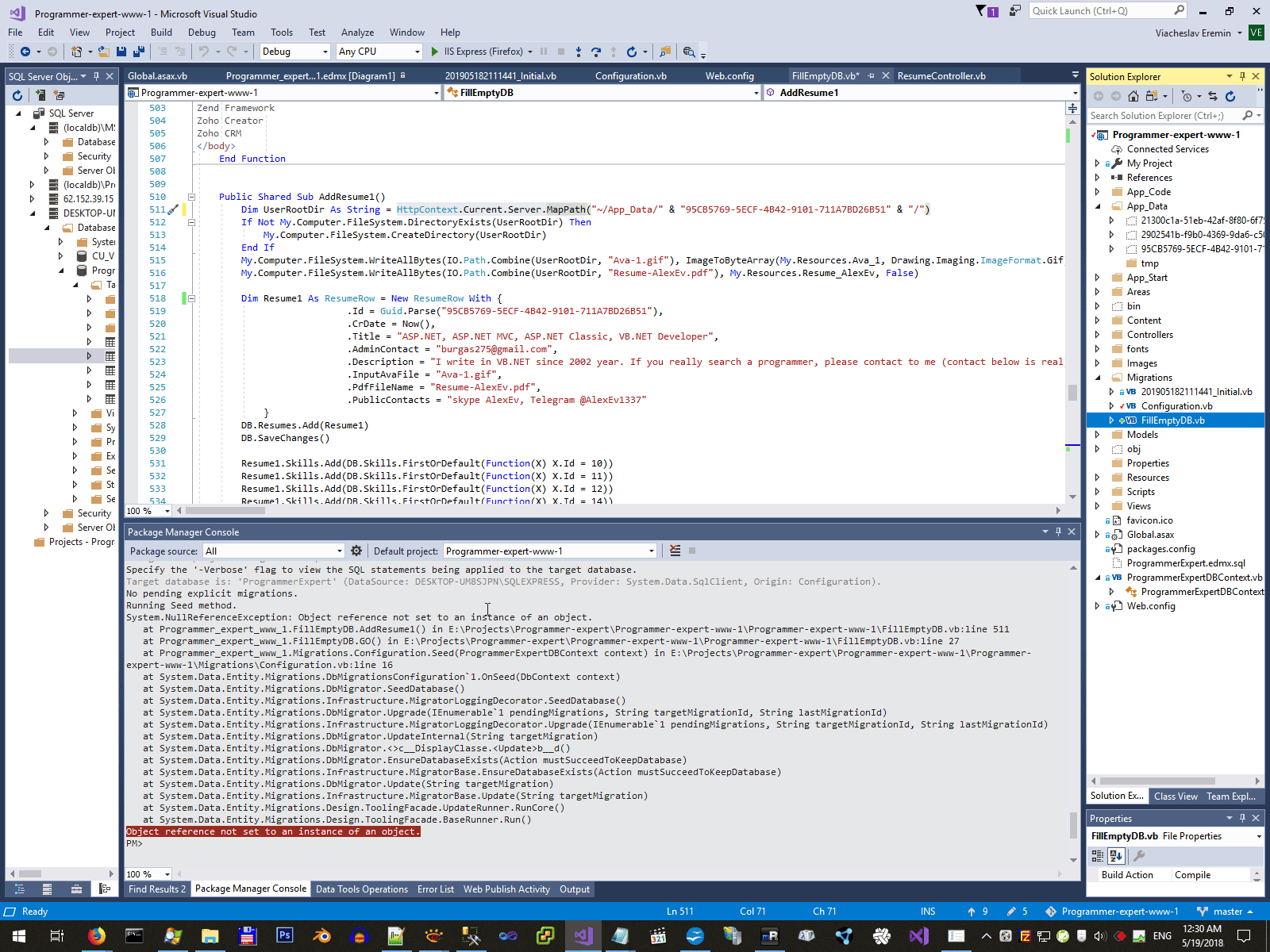Toggle auto-hide pin on SQL Server Object Explorer
The width and height of the screenshot is (1270, 952).
coord(96,76)
